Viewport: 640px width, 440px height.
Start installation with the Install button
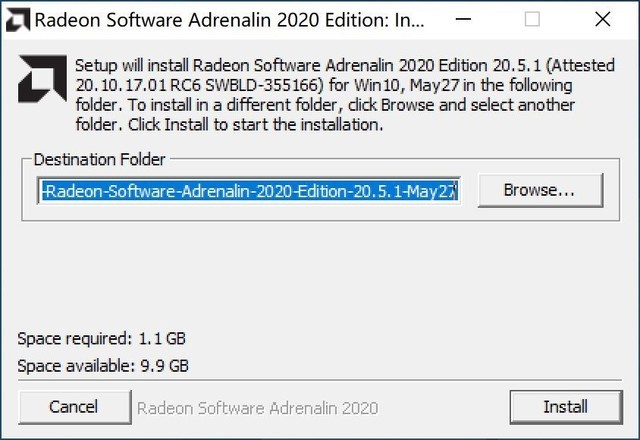[566, 407]
